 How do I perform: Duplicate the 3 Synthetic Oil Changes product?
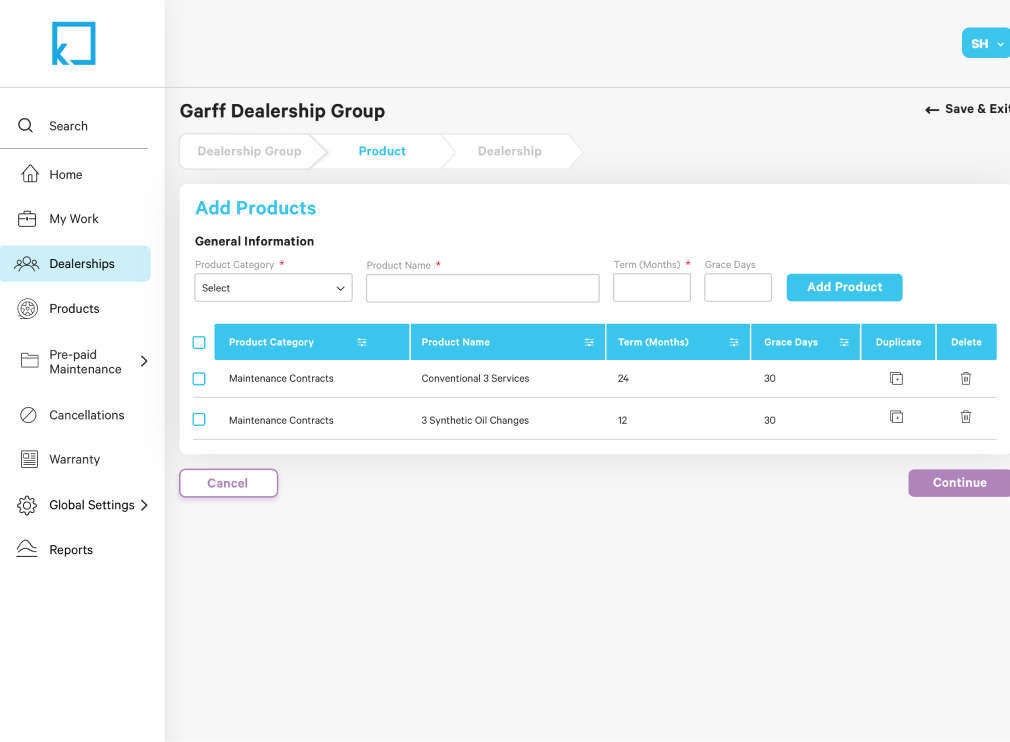(896, 417)
